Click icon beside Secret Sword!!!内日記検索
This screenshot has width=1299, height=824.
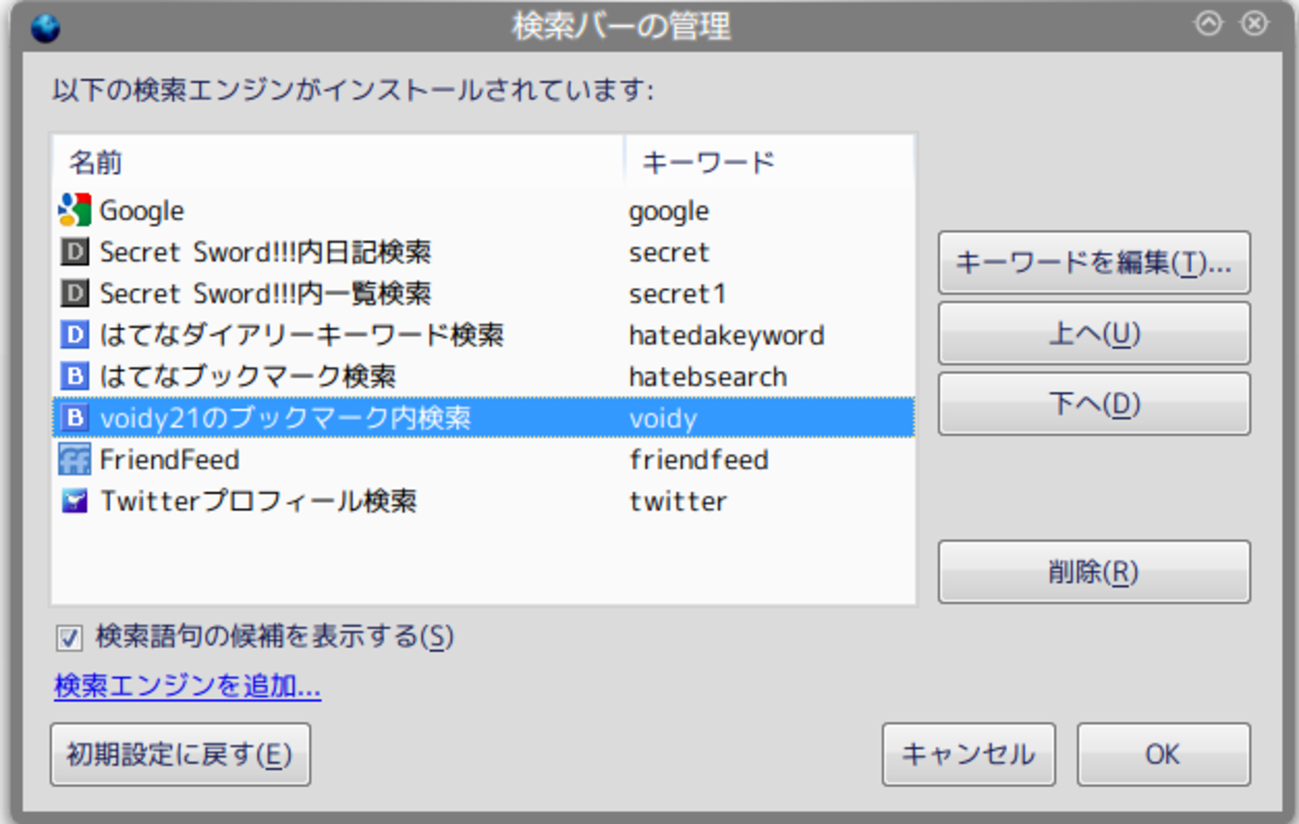[x=75, y=252]
